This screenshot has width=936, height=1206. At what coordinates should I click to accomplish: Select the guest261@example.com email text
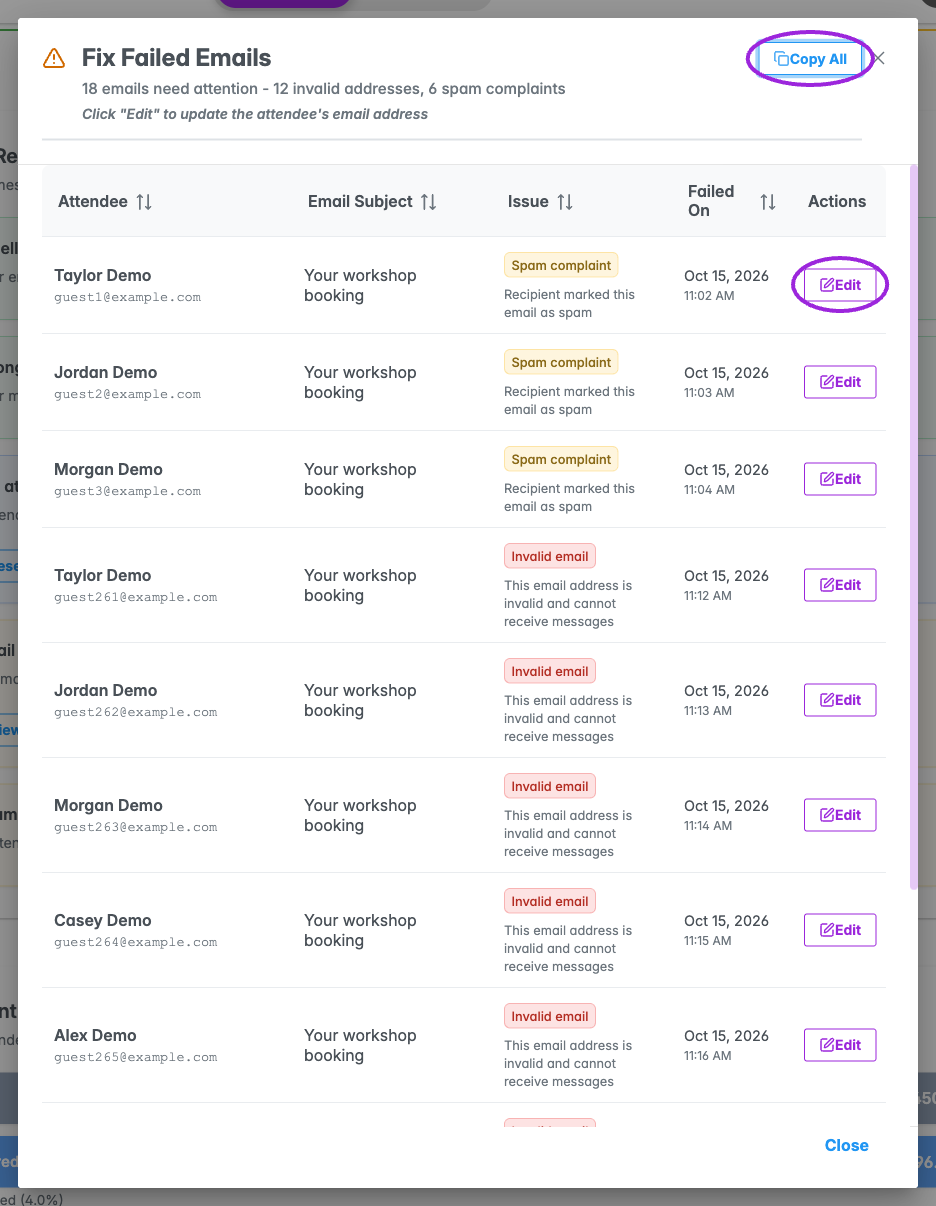[x=135, y=597]
